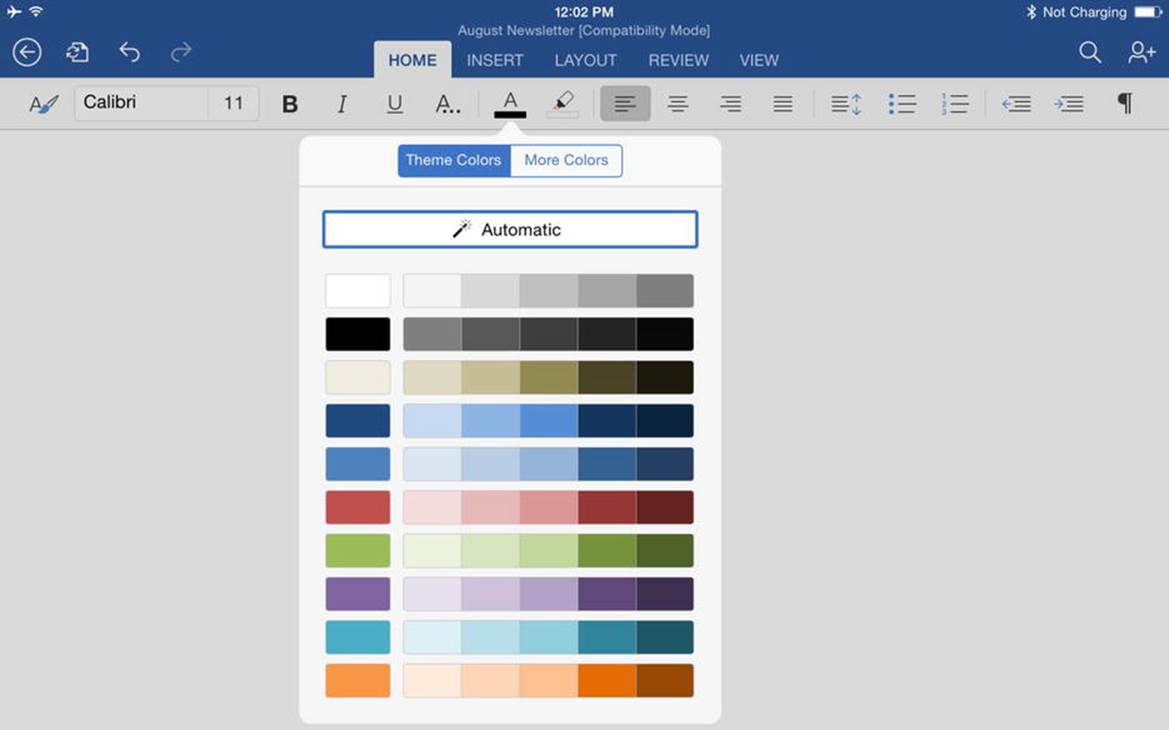This screenshot has height=730, width=1169.
Task: Select the center text alignment option
Action: [678, 104]
